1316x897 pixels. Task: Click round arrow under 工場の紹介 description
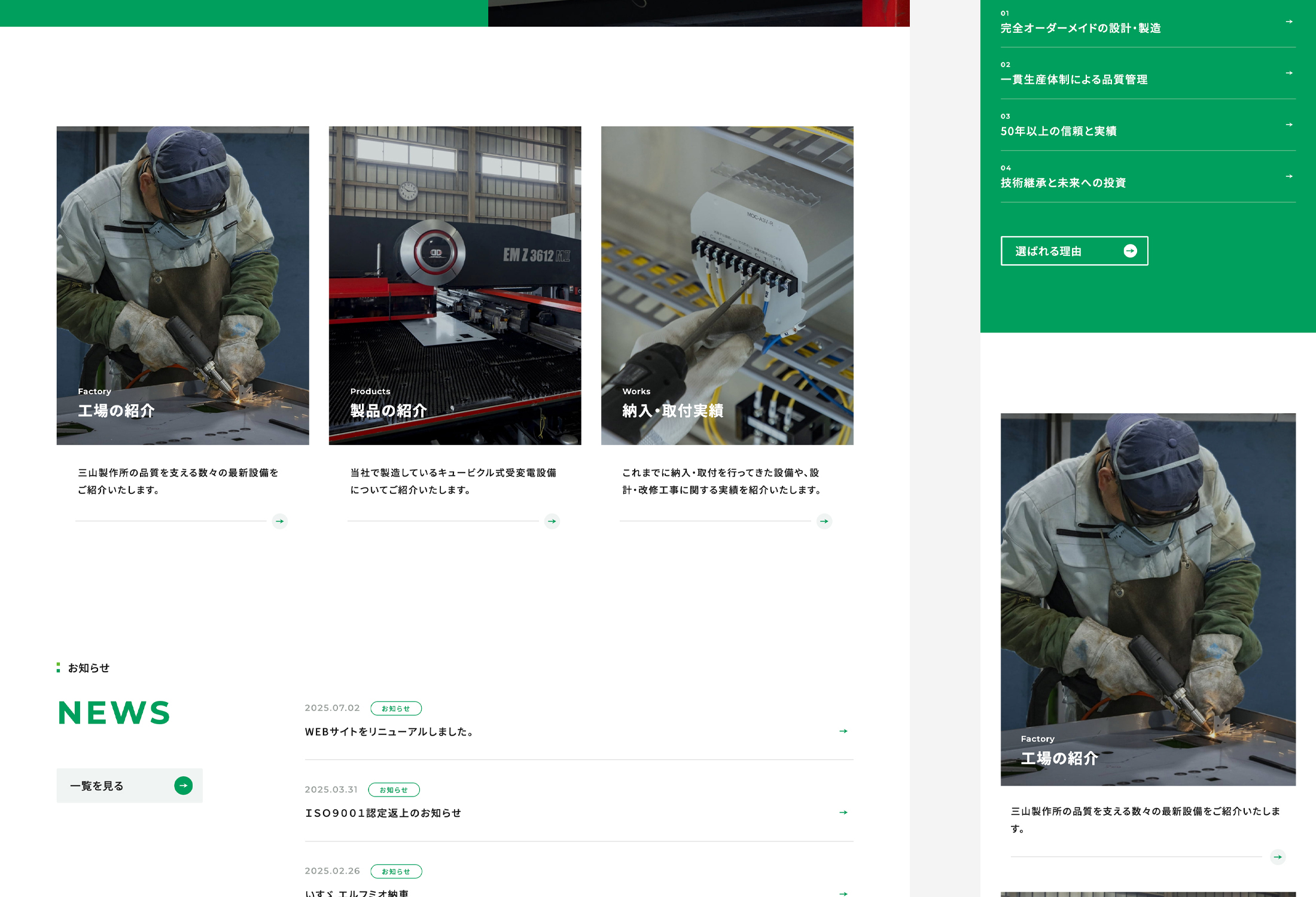tap(279, 521)
